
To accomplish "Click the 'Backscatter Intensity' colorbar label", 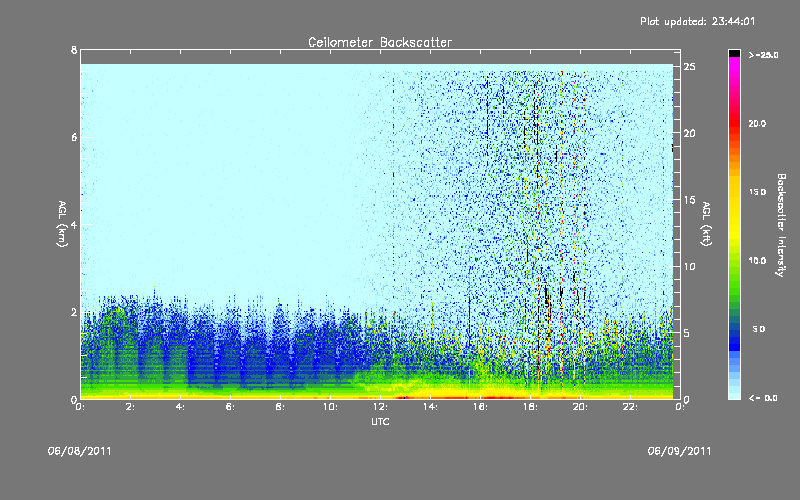I will click(781, 225).
